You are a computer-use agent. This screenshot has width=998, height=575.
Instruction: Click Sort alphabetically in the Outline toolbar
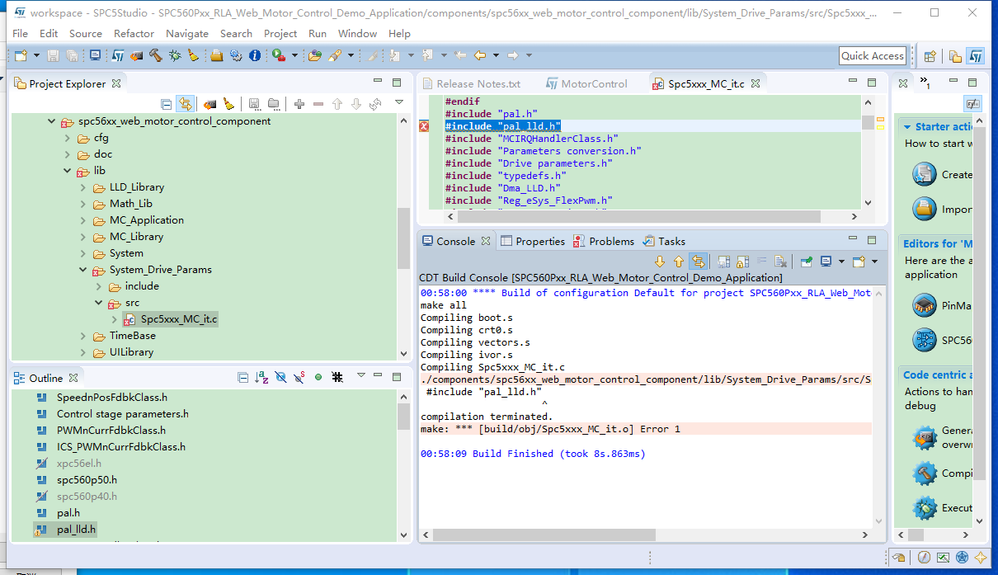262,378
